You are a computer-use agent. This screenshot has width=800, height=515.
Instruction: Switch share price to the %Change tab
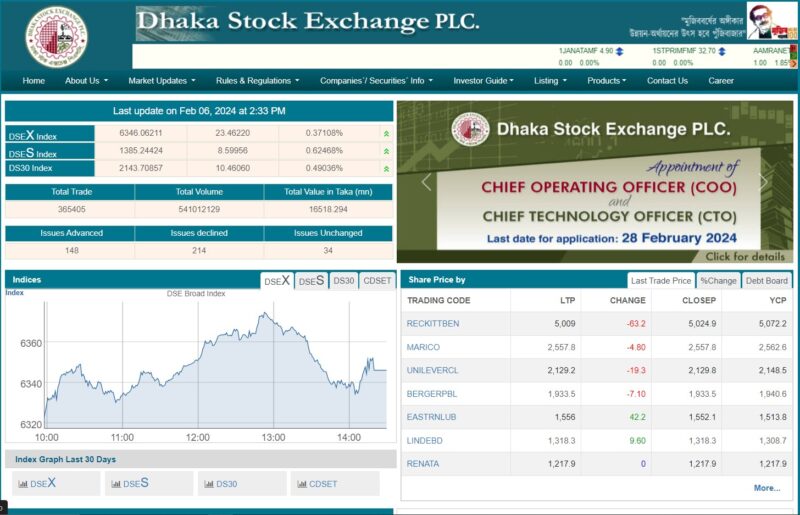coord(717,281)
